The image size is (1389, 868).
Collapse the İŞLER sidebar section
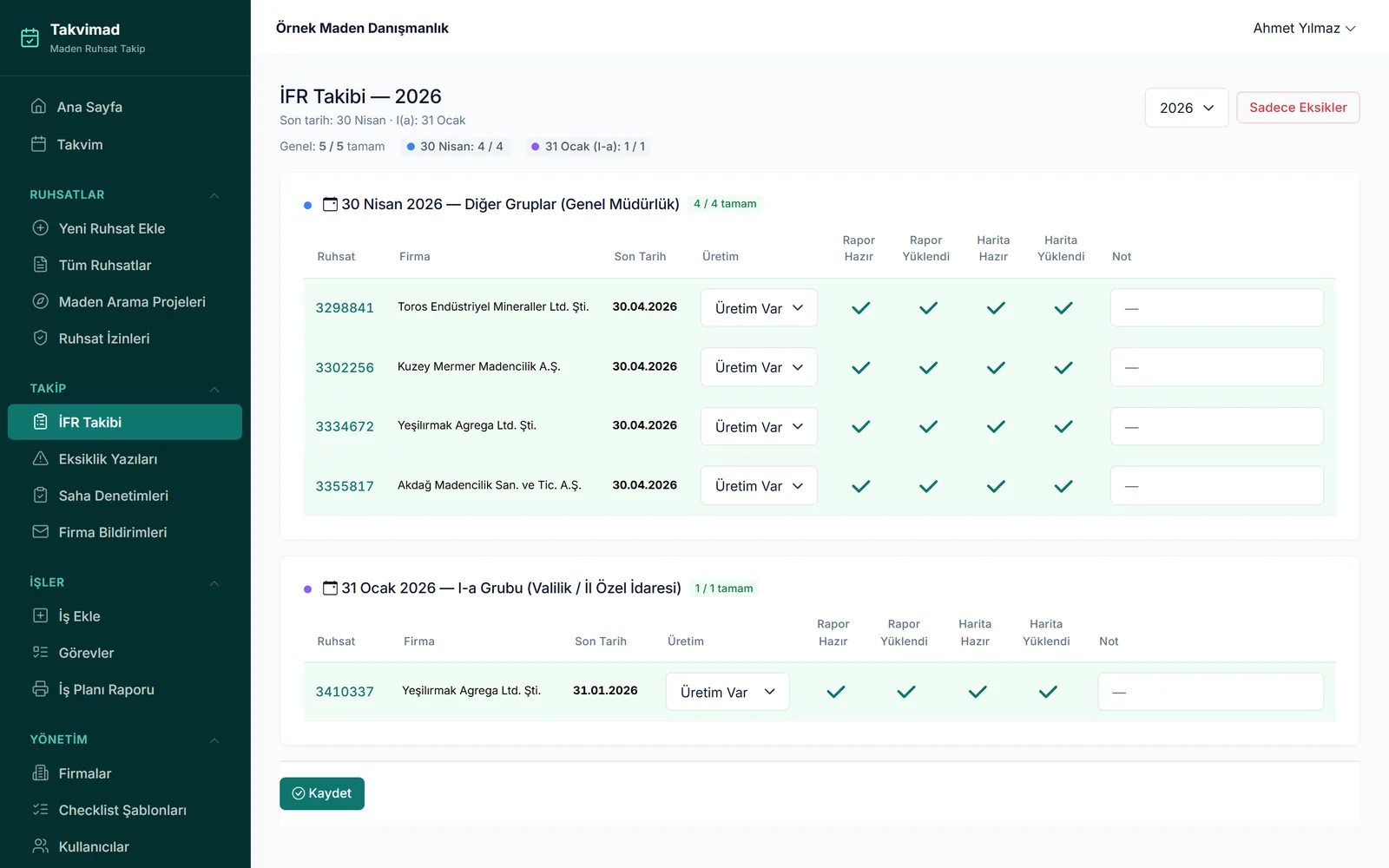pyautogui.click(x=214, y=583)
